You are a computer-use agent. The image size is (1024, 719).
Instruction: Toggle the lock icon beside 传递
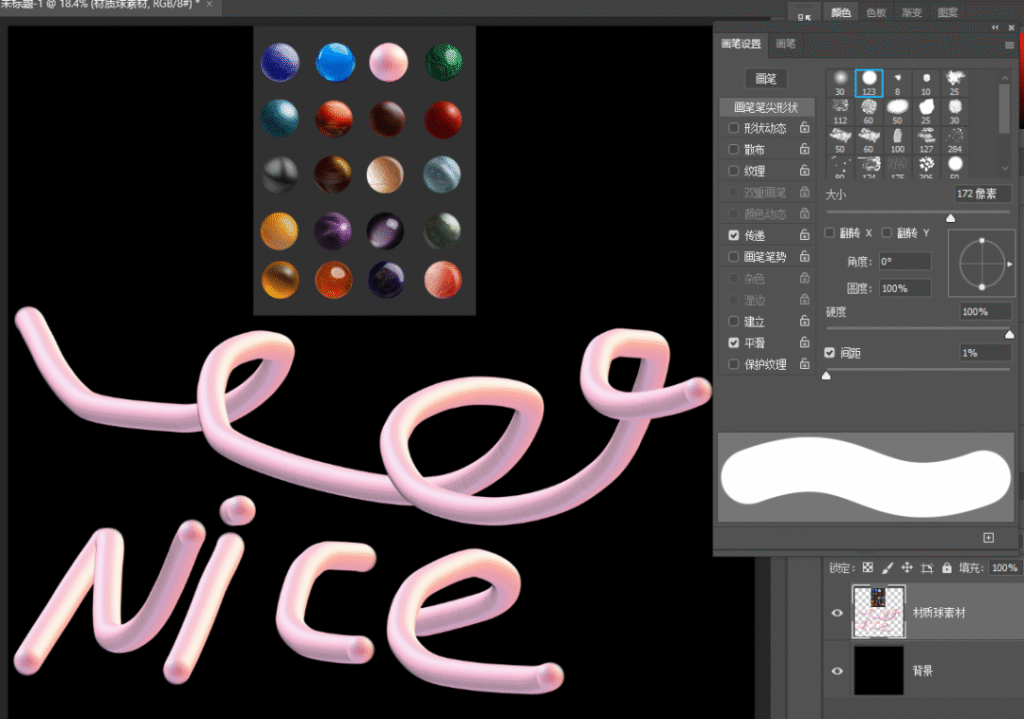tap(805, 235)
